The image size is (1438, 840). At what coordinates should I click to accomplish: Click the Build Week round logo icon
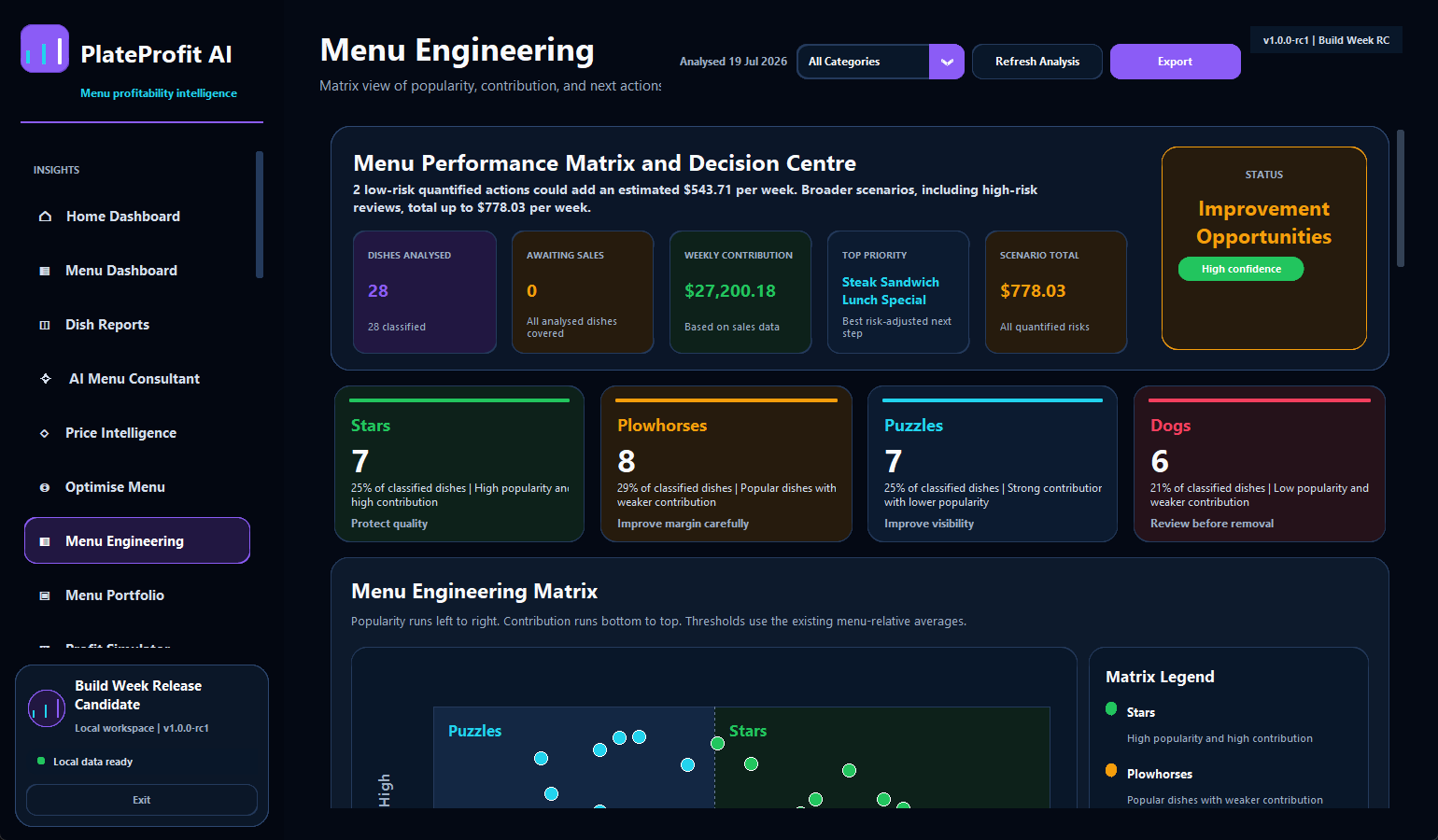tap(47, 708)
